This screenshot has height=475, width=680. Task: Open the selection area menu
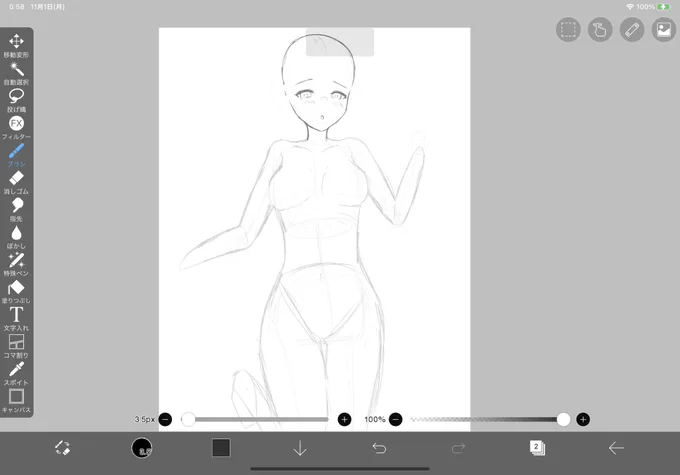click(568, 29)
